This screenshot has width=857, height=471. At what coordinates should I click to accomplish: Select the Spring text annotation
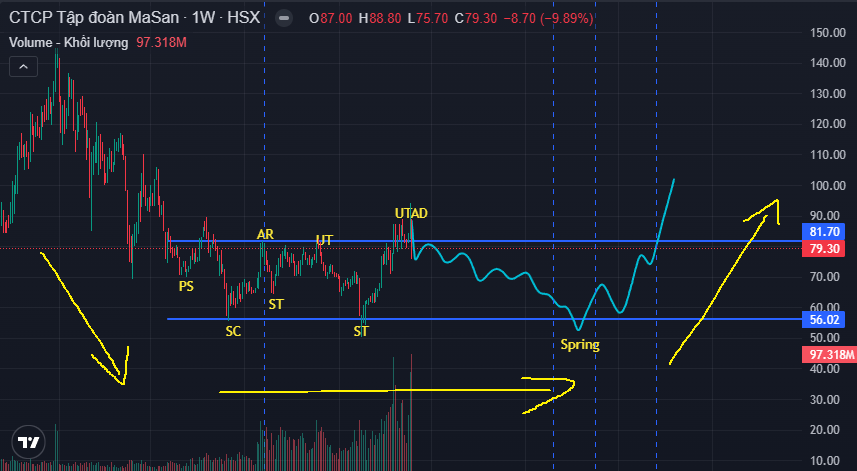click(580, 345)
